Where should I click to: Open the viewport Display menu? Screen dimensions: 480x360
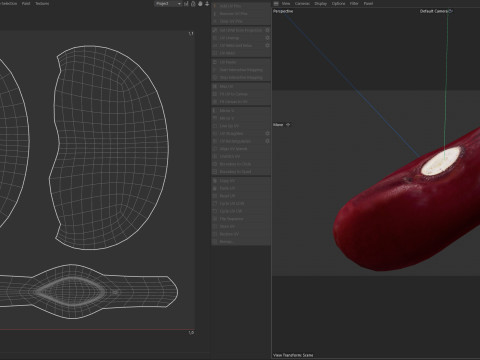coord(321,3)
